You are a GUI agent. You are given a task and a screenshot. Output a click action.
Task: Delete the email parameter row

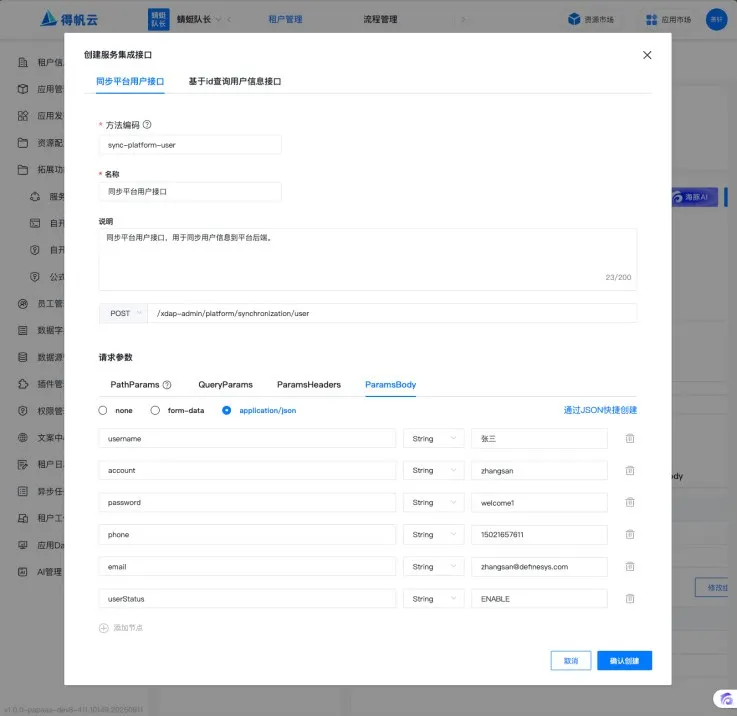(630, 567)
